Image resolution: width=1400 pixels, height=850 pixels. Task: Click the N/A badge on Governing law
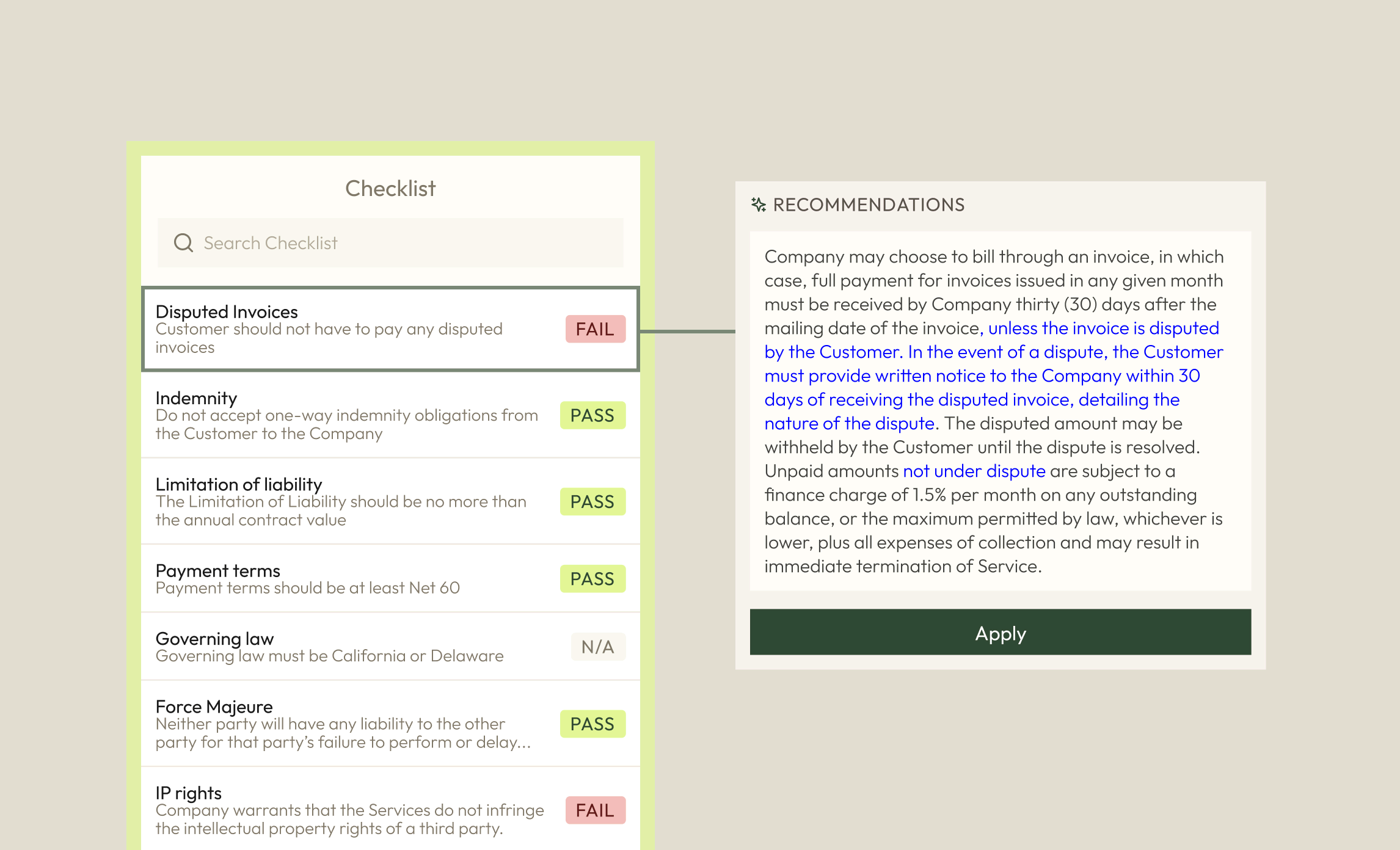597,647
